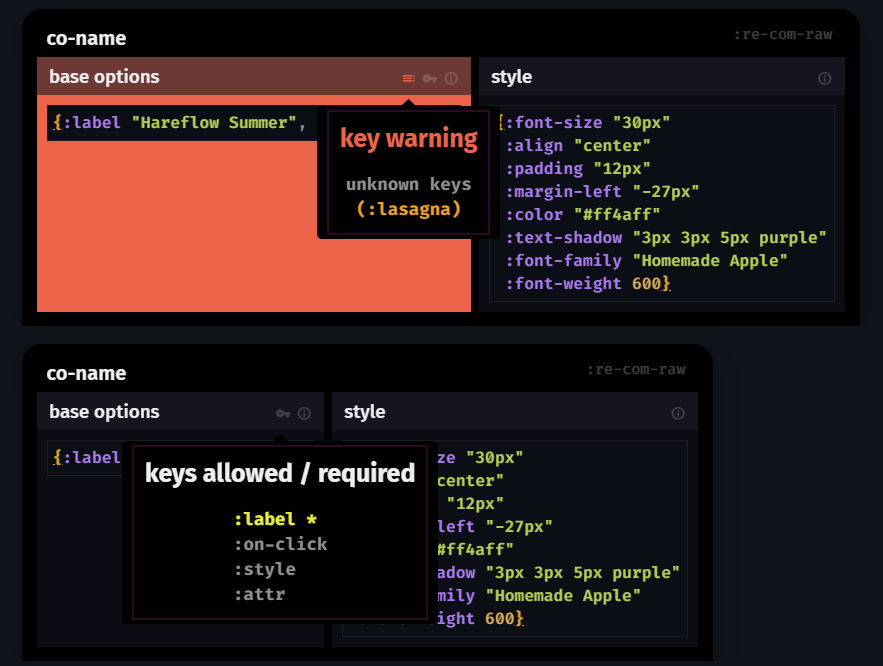Click :text-shadow line in the top style editor
The height and width of the screenshot is (666, 883).
pyautogui.click(x=666, y=238)
